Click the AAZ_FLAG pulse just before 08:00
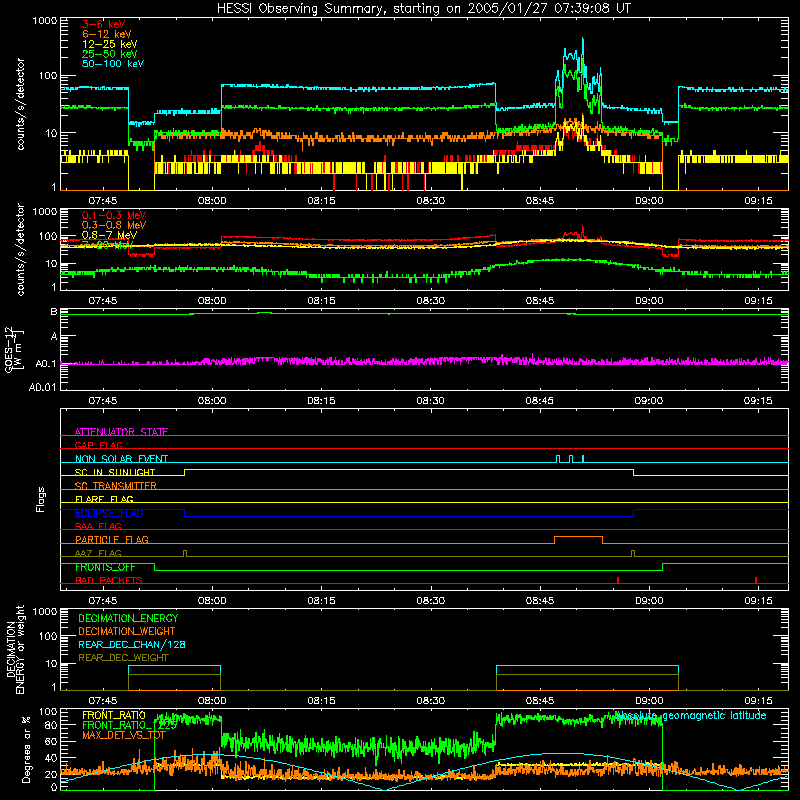This screenshot has height=800, width=800. coord(185,553)
